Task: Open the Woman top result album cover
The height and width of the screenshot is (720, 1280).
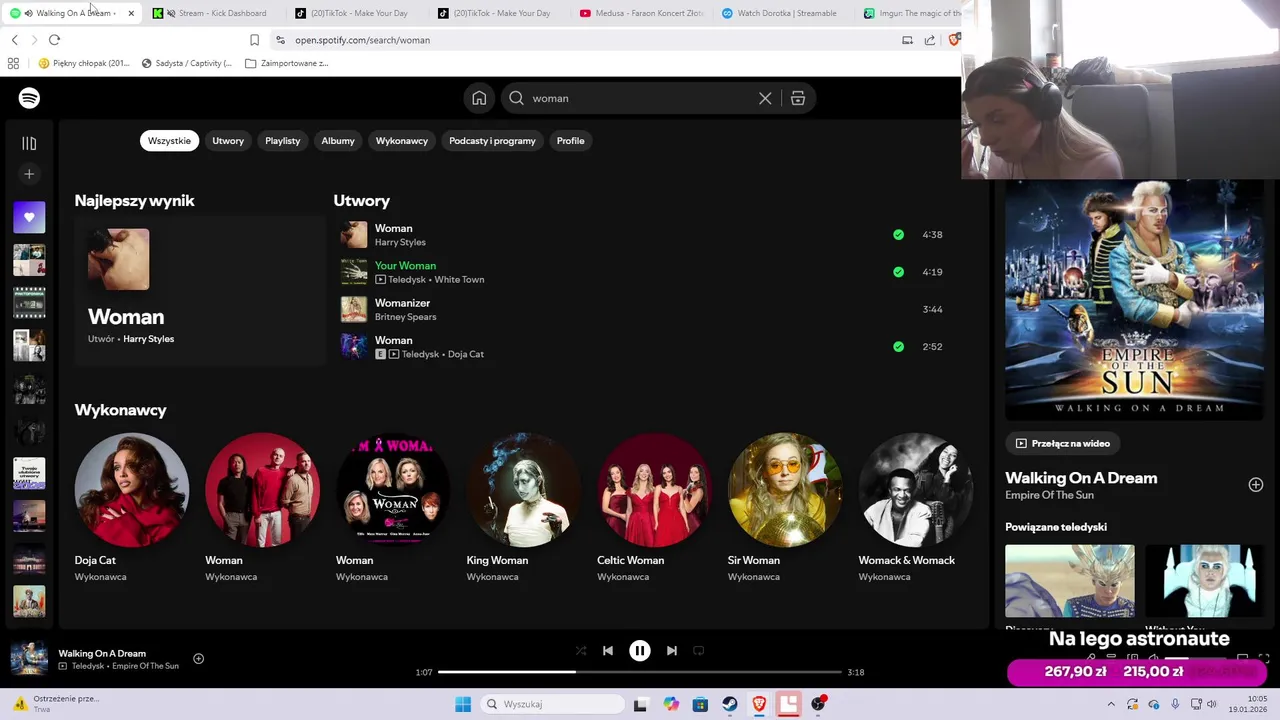Action: (x=118, y=260)
